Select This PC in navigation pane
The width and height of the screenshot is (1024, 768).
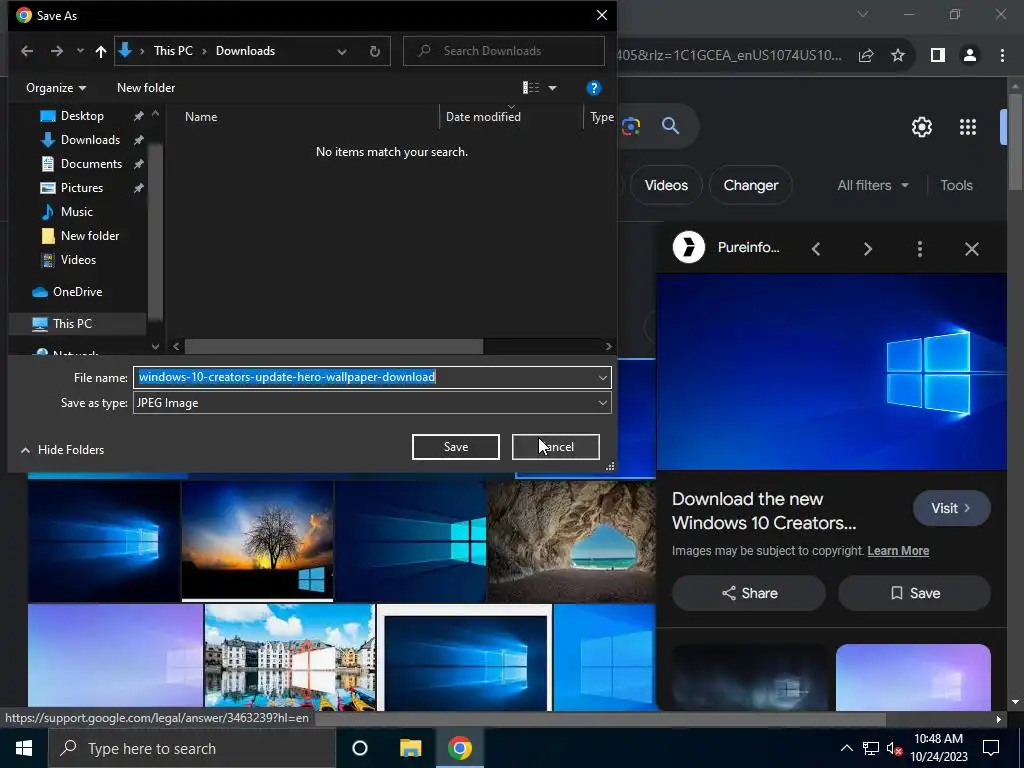(72, 323)
